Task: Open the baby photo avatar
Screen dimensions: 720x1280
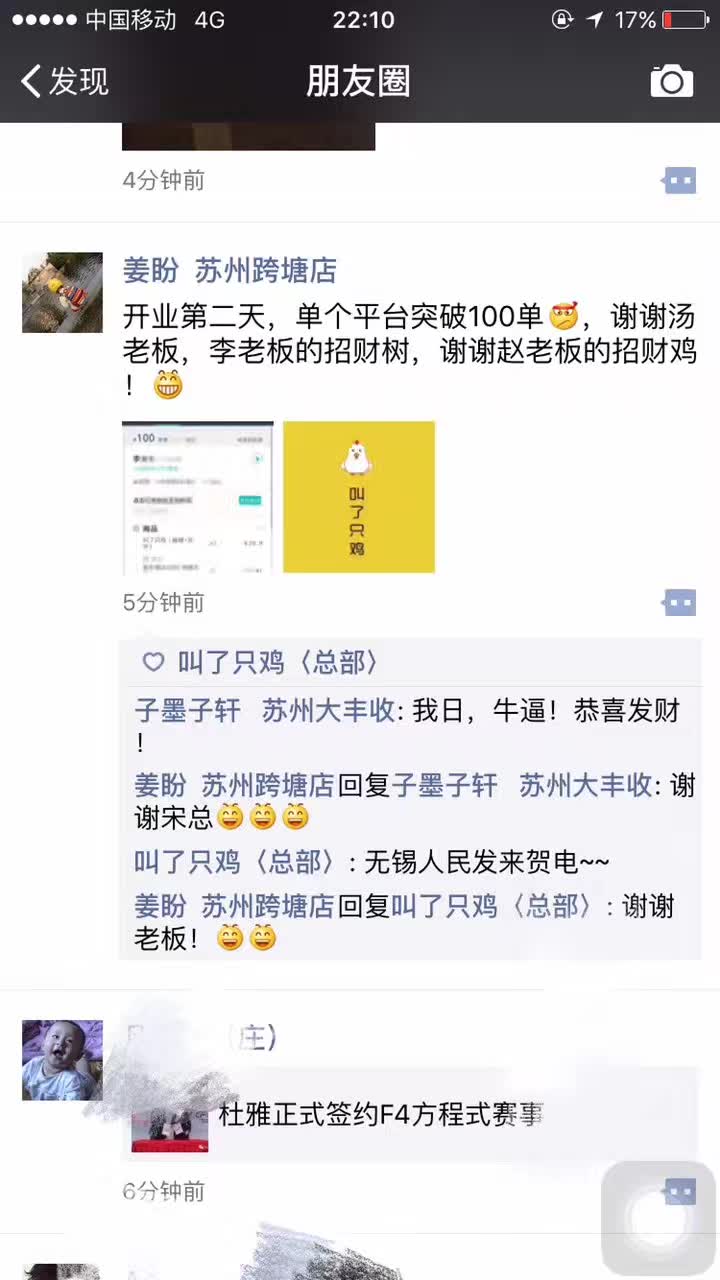Action: pyautogui.click(x=62, y=1060)
